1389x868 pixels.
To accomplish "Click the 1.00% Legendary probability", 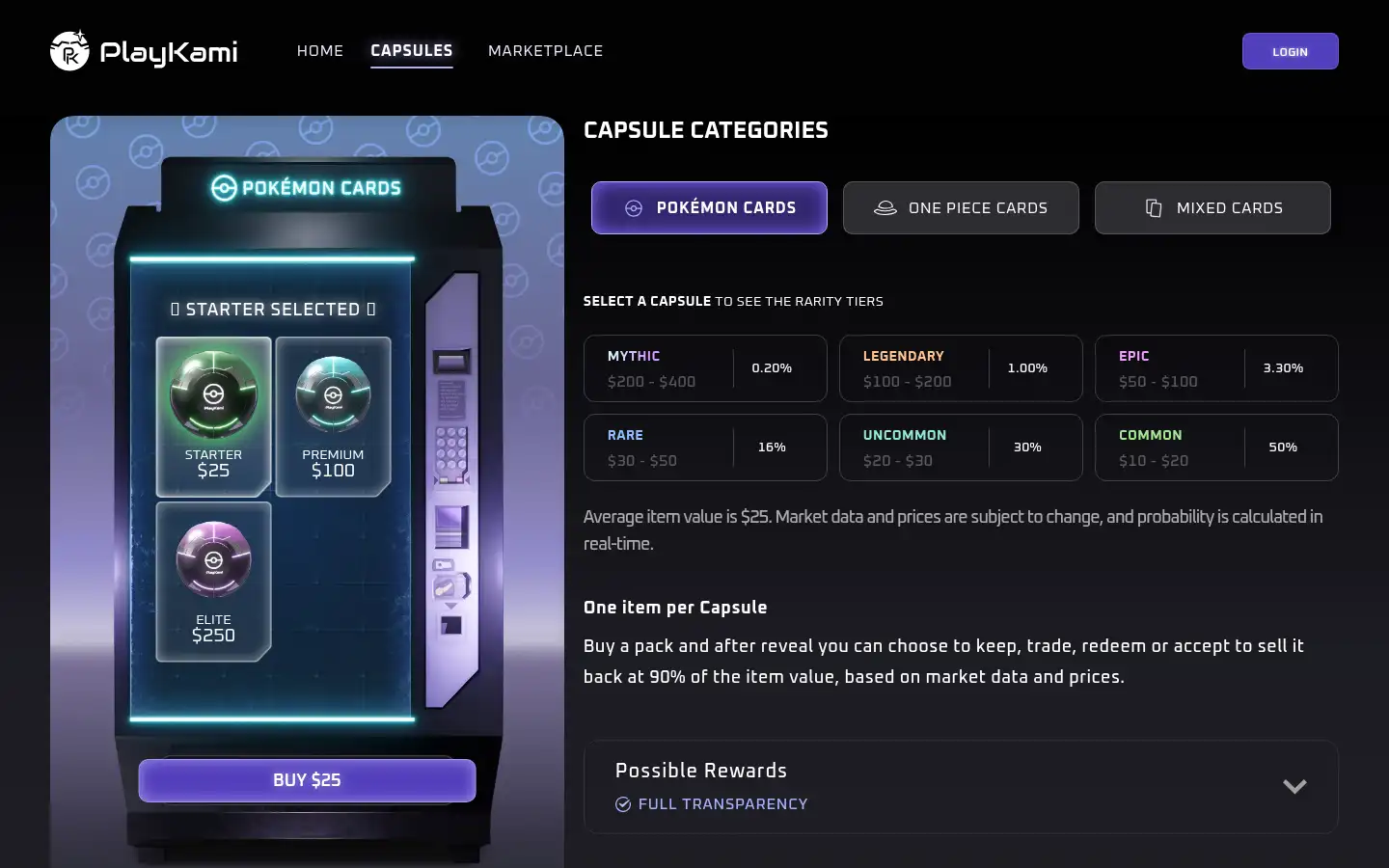I will pos(1027,368).
